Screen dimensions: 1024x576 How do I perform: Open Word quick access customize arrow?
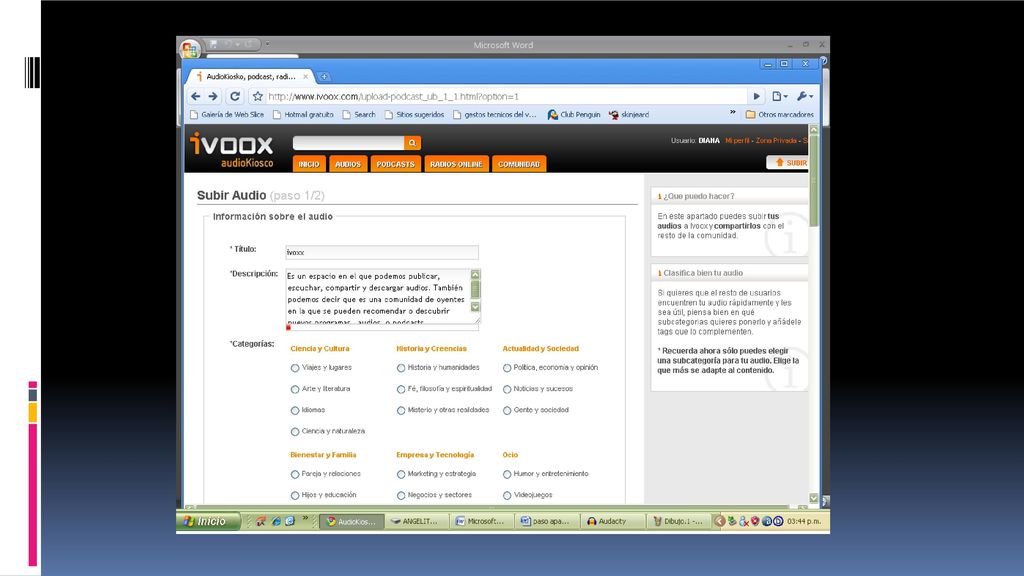tap(267, 44)
